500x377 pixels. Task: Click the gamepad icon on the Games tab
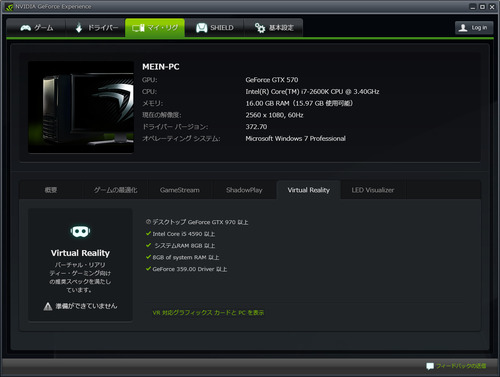click(26, 28)
